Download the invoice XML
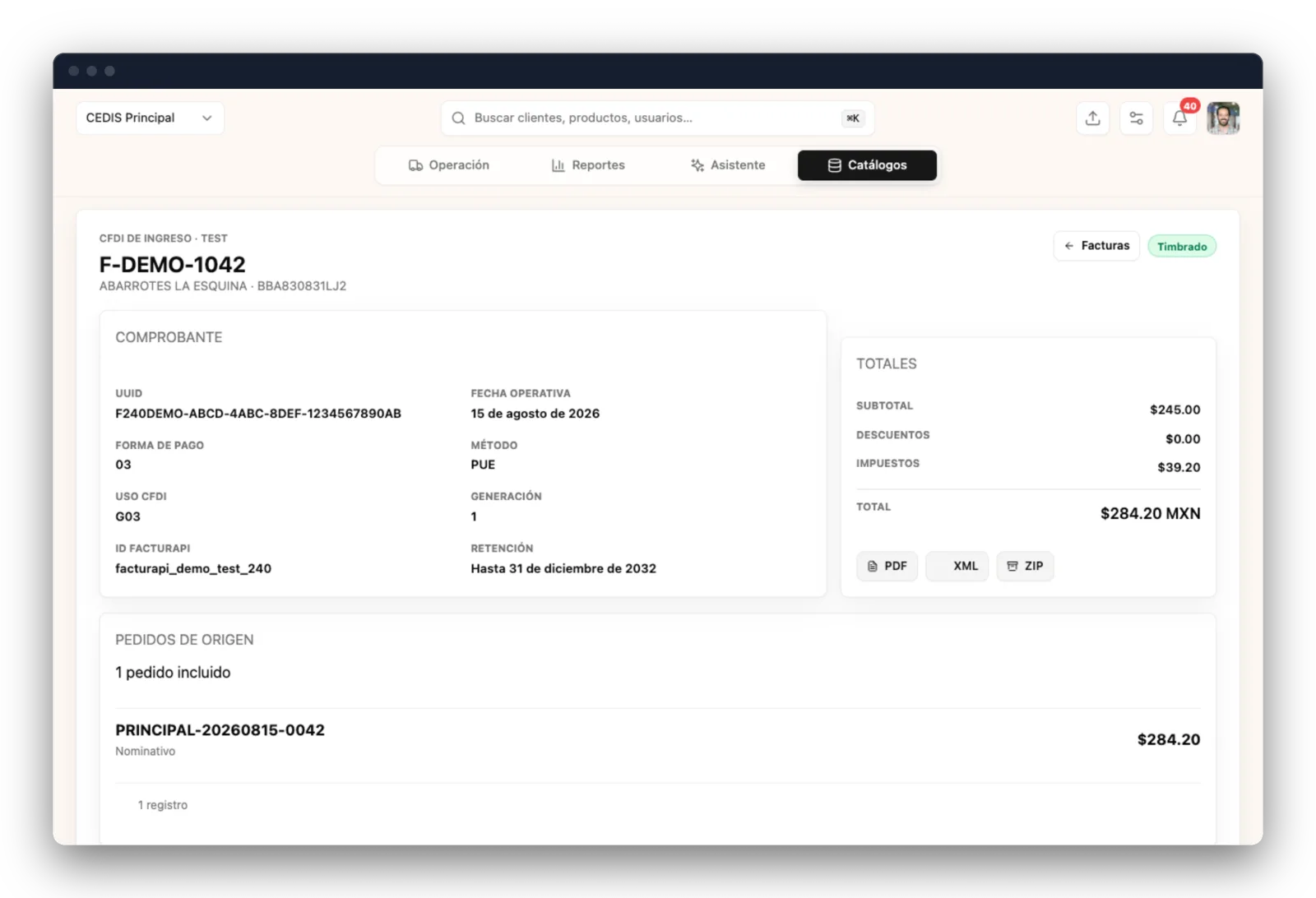1316x898 pixels. (x=957, y=566)
